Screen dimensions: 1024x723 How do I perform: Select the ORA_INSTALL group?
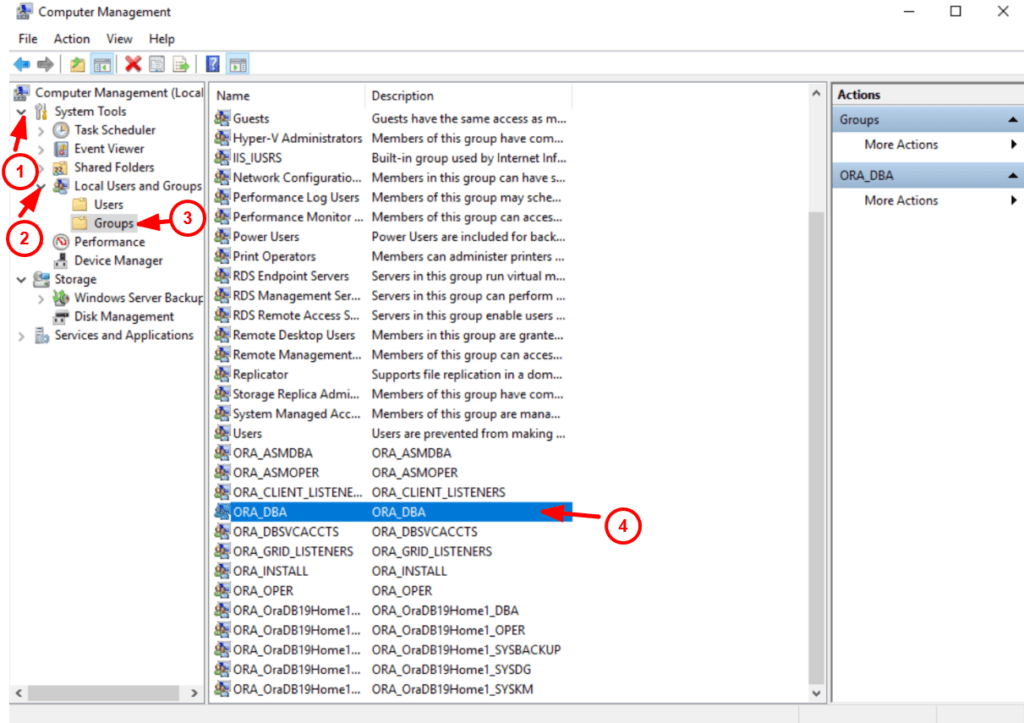click(x=392, y=571)
